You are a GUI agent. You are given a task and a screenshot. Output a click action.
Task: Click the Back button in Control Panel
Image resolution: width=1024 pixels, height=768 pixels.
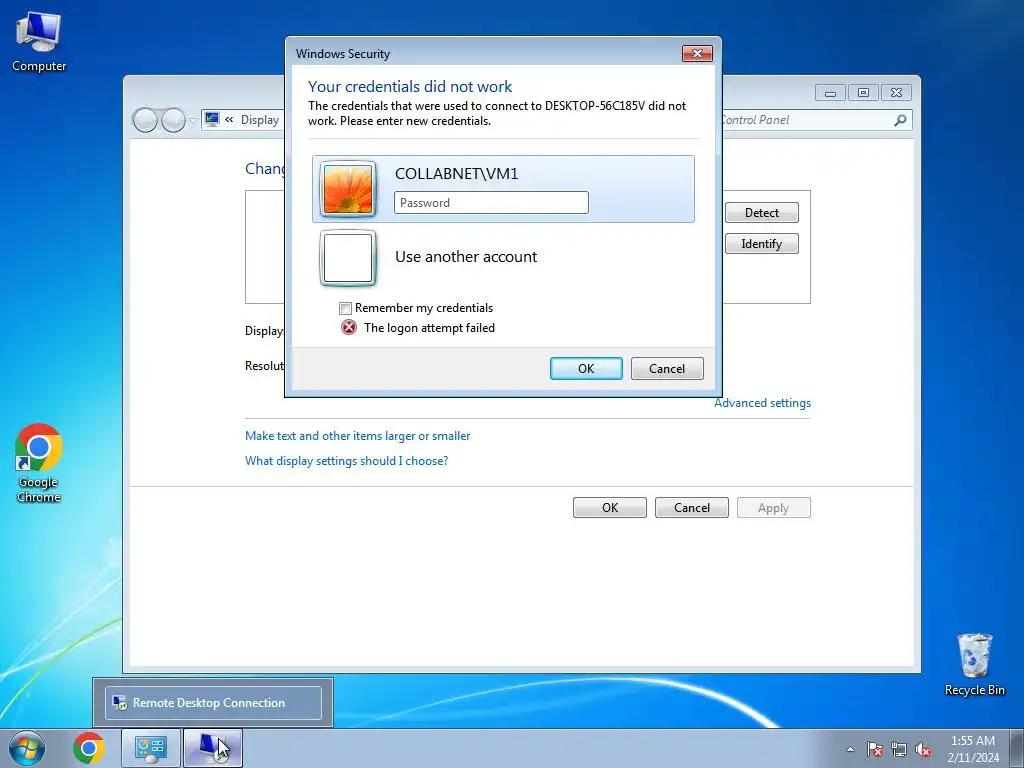pos(145,120)
